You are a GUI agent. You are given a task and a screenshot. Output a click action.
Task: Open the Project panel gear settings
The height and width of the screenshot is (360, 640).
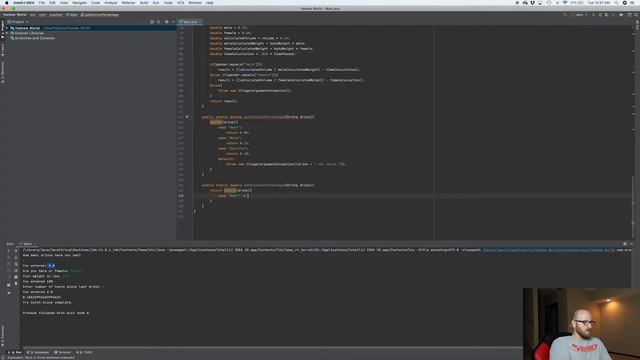(167, 22)
